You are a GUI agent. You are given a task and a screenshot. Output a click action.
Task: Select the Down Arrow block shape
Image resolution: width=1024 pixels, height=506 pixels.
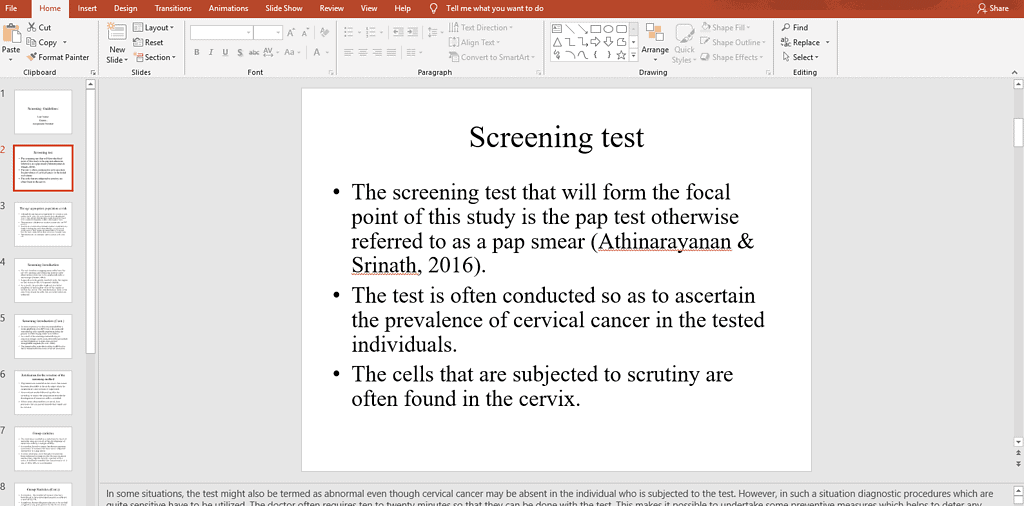click(608, 42)
